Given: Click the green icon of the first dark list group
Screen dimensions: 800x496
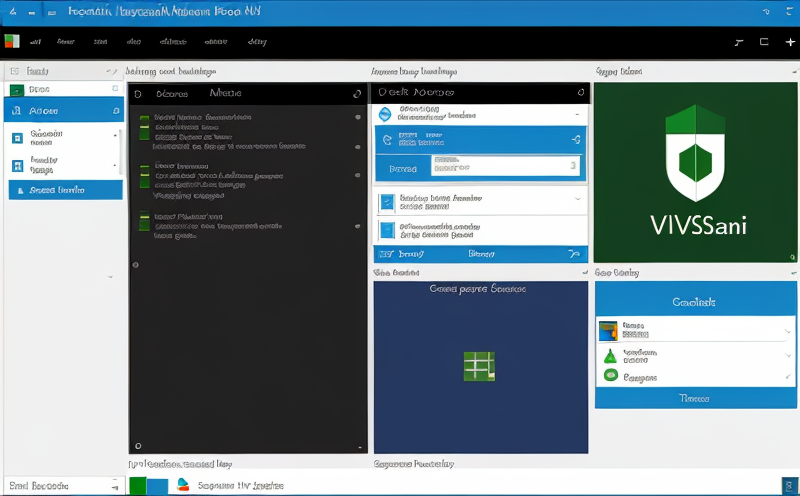Looking at the screenshot, I should coord(144,127).
